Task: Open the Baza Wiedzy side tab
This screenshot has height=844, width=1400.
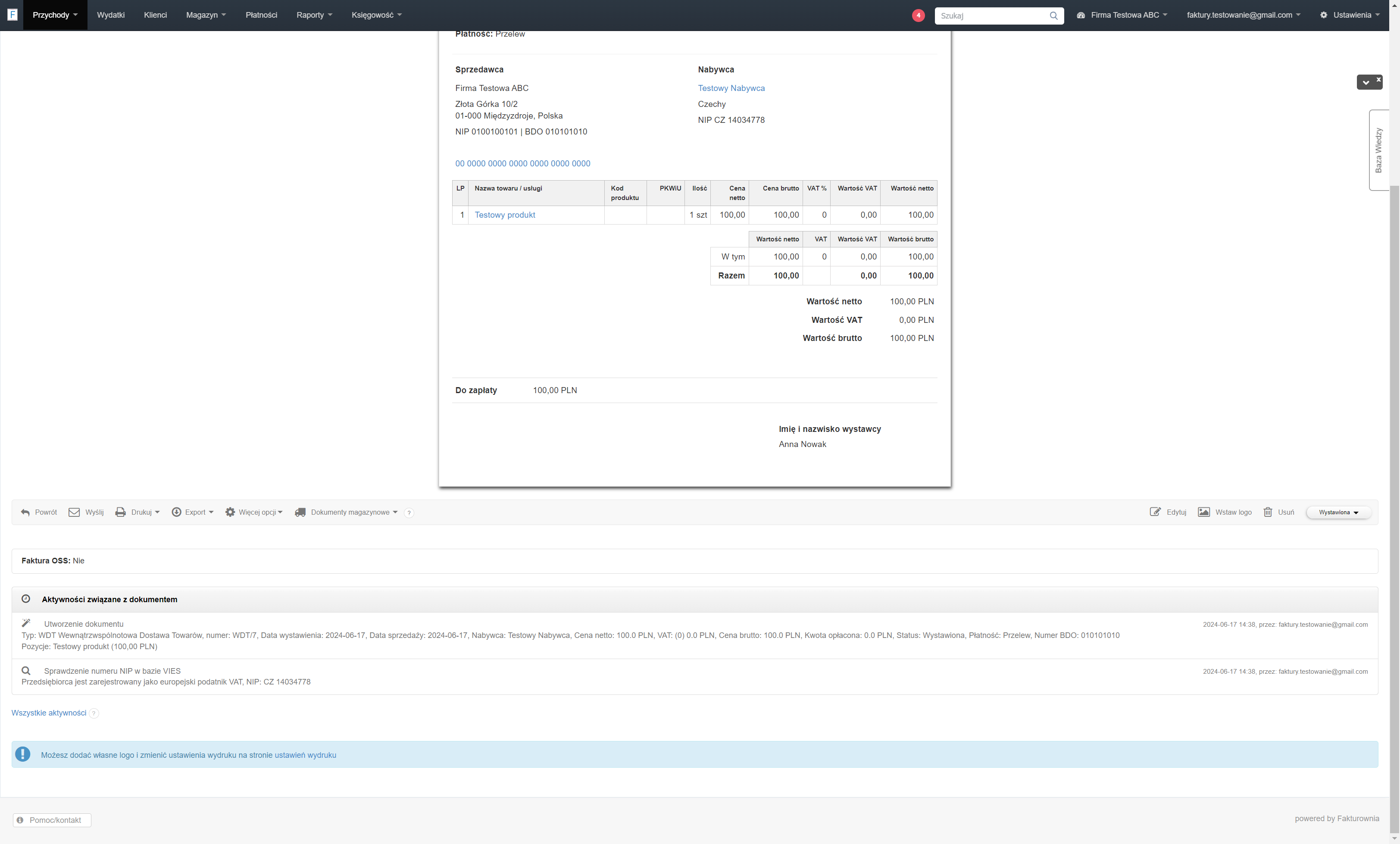Action: [1378, 150]
